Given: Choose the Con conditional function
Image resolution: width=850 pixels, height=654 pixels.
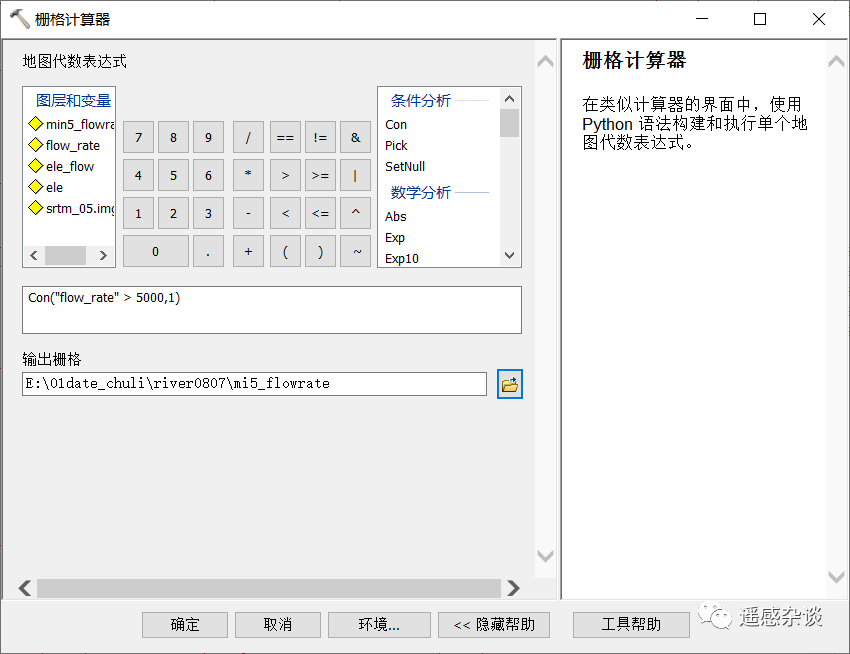Looking at the screenshot, I should point(396,125).
